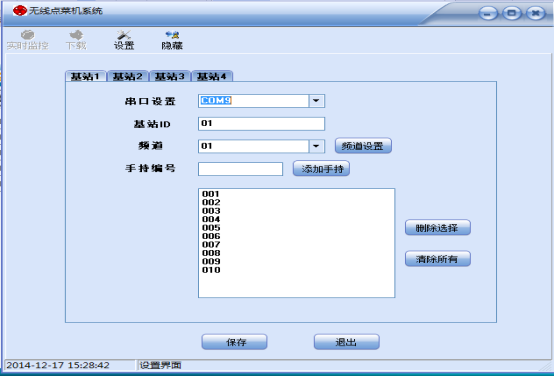554x377 pixels.
Task: Click the 保存 save button
Action: tap(234, 342)
